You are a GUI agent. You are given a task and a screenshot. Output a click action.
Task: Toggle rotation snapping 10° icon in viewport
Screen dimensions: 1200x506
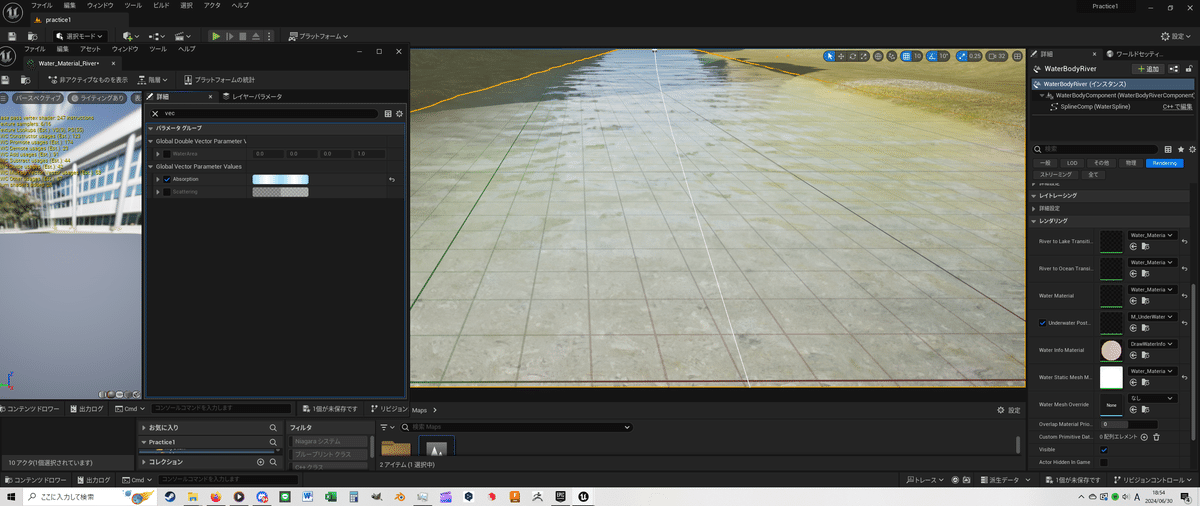click(x=930, y=56)
